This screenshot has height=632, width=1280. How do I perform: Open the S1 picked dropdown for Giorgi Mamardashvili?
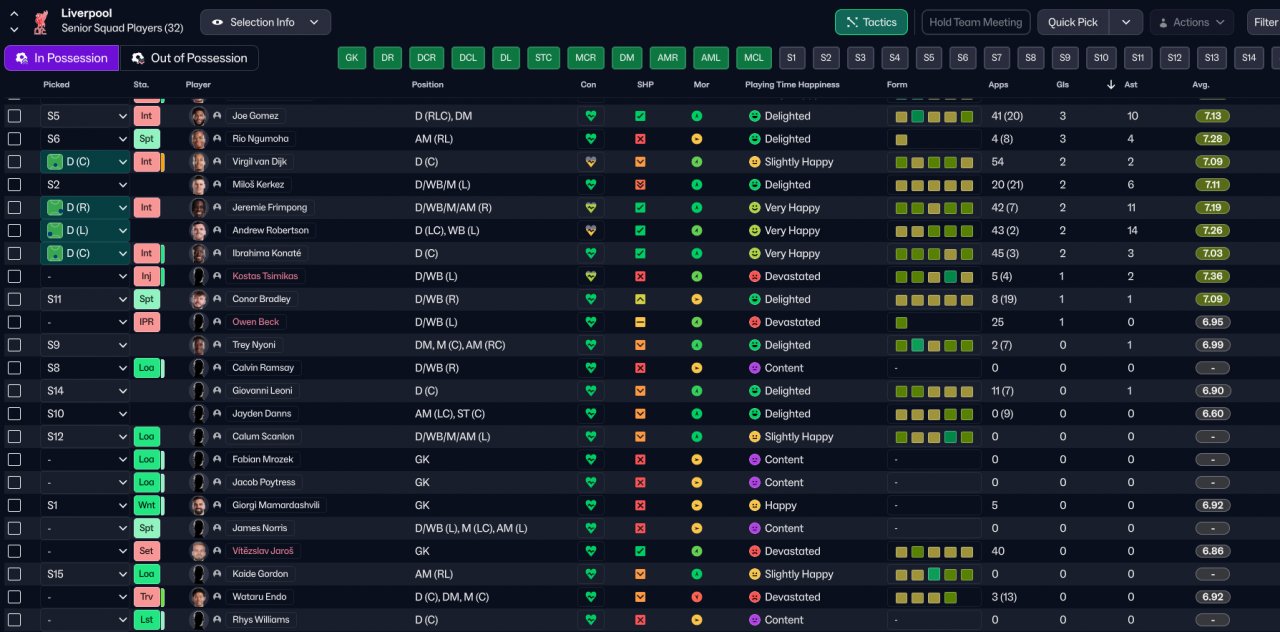pos(86,505)
